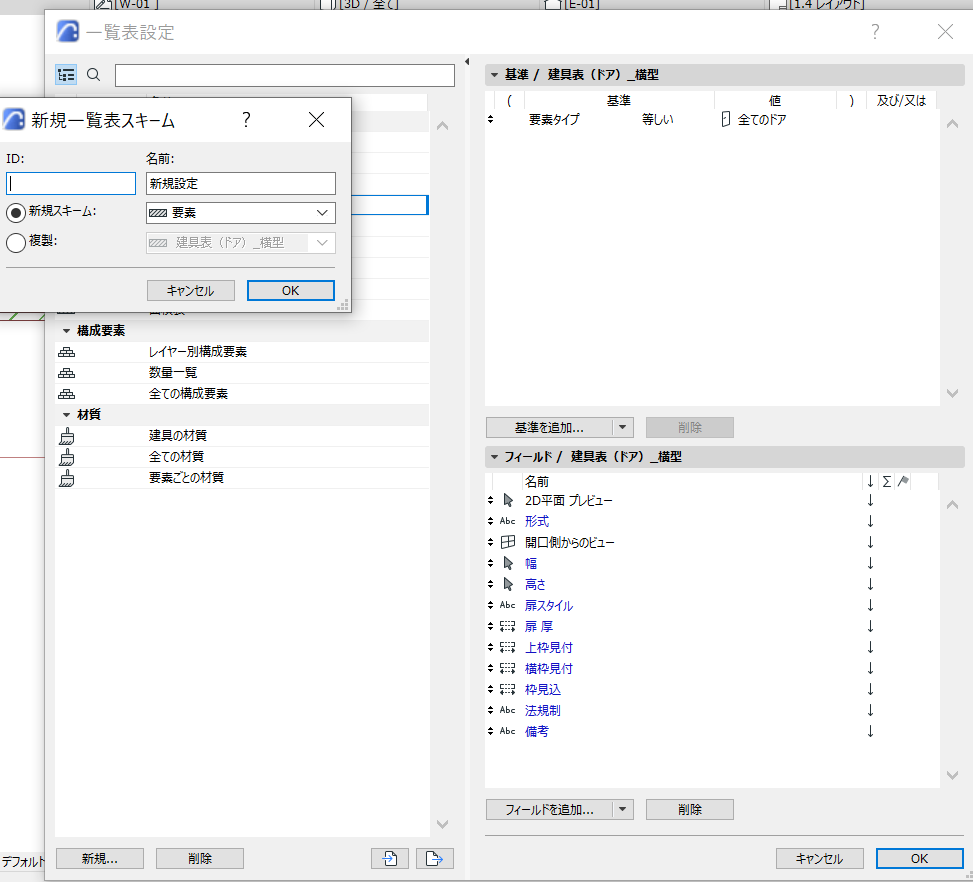Click the magnifier search icon
973x882 pixels.
[x=94, y=75]
